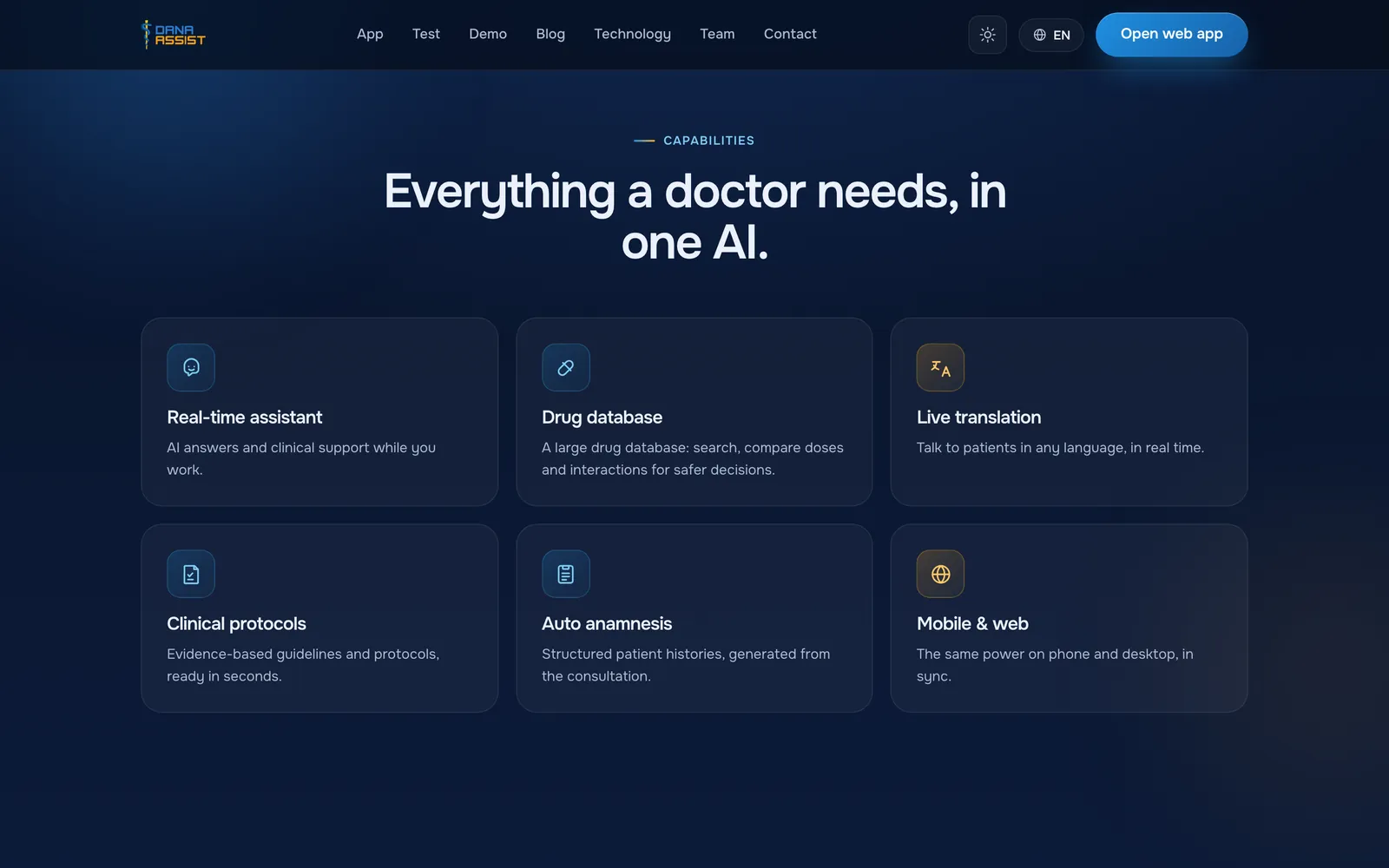Click the Open web app button
The image size is (1389, 868).
click(x=1171, y=35)
